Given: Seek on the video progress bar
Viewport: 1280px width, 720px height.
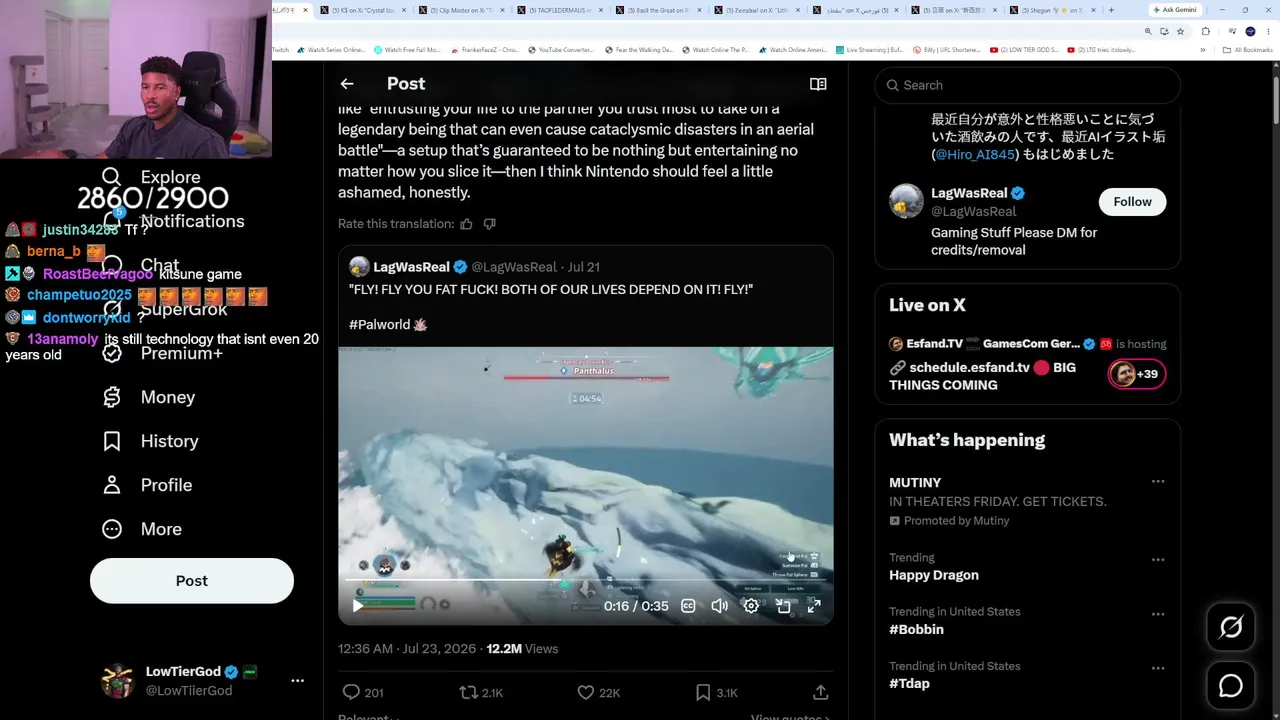Looking at the screenshot, I should (586, 580).
